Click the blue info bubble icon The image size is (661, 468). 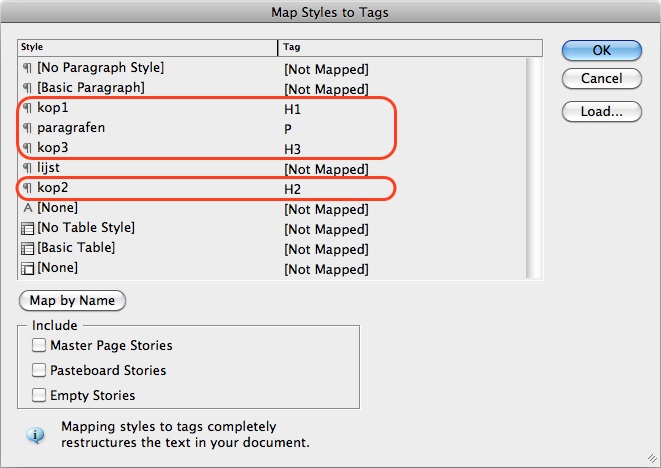point(35,435)
